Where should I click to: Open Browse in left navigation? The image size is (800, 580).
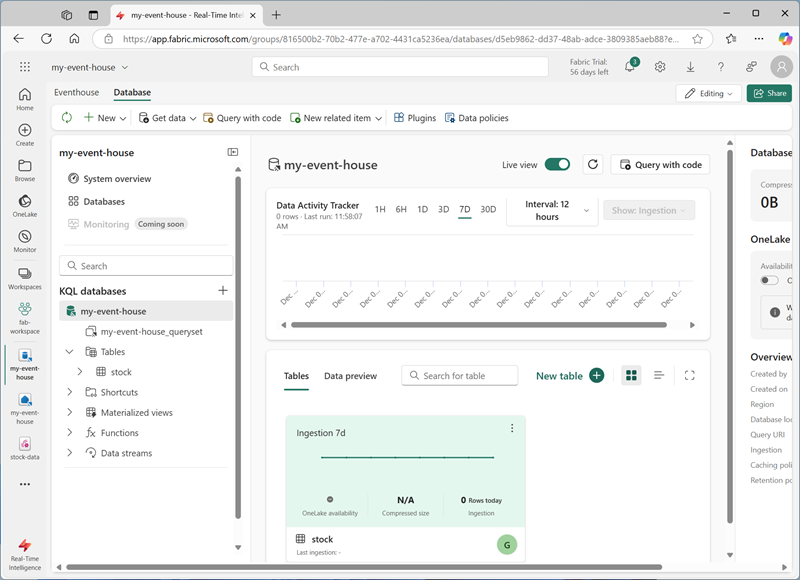pyautogui.click(x=24, y=170)
